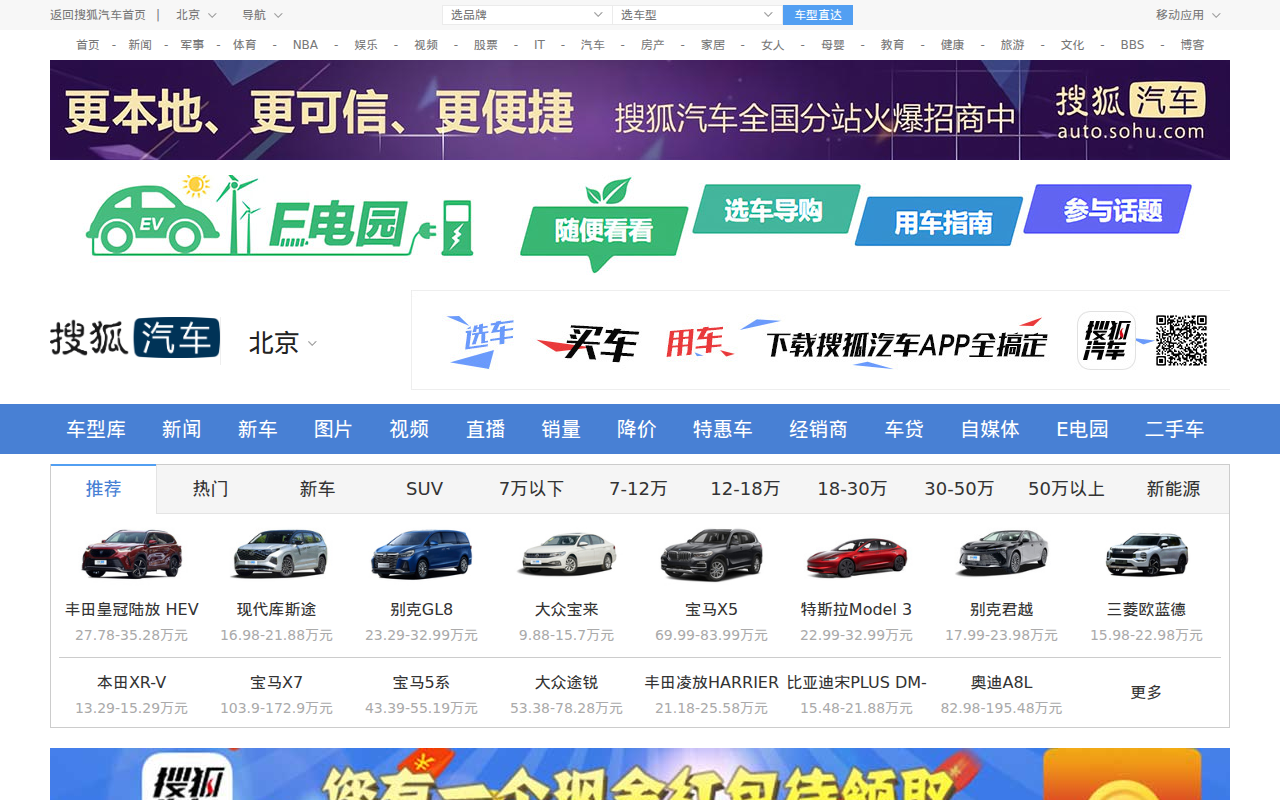Viewport: 1280px width, 800px height.
Task: Open the 选品牌 brand selector
Action: tap(527, 15)
